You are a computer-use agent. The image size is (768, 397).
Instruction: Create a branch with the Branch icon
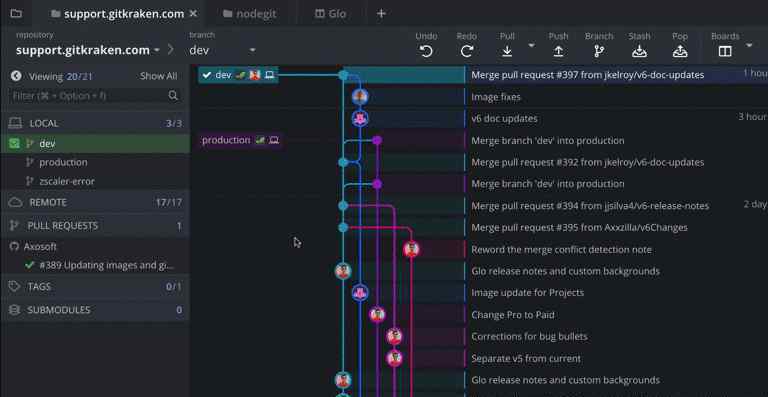(599, 51)
